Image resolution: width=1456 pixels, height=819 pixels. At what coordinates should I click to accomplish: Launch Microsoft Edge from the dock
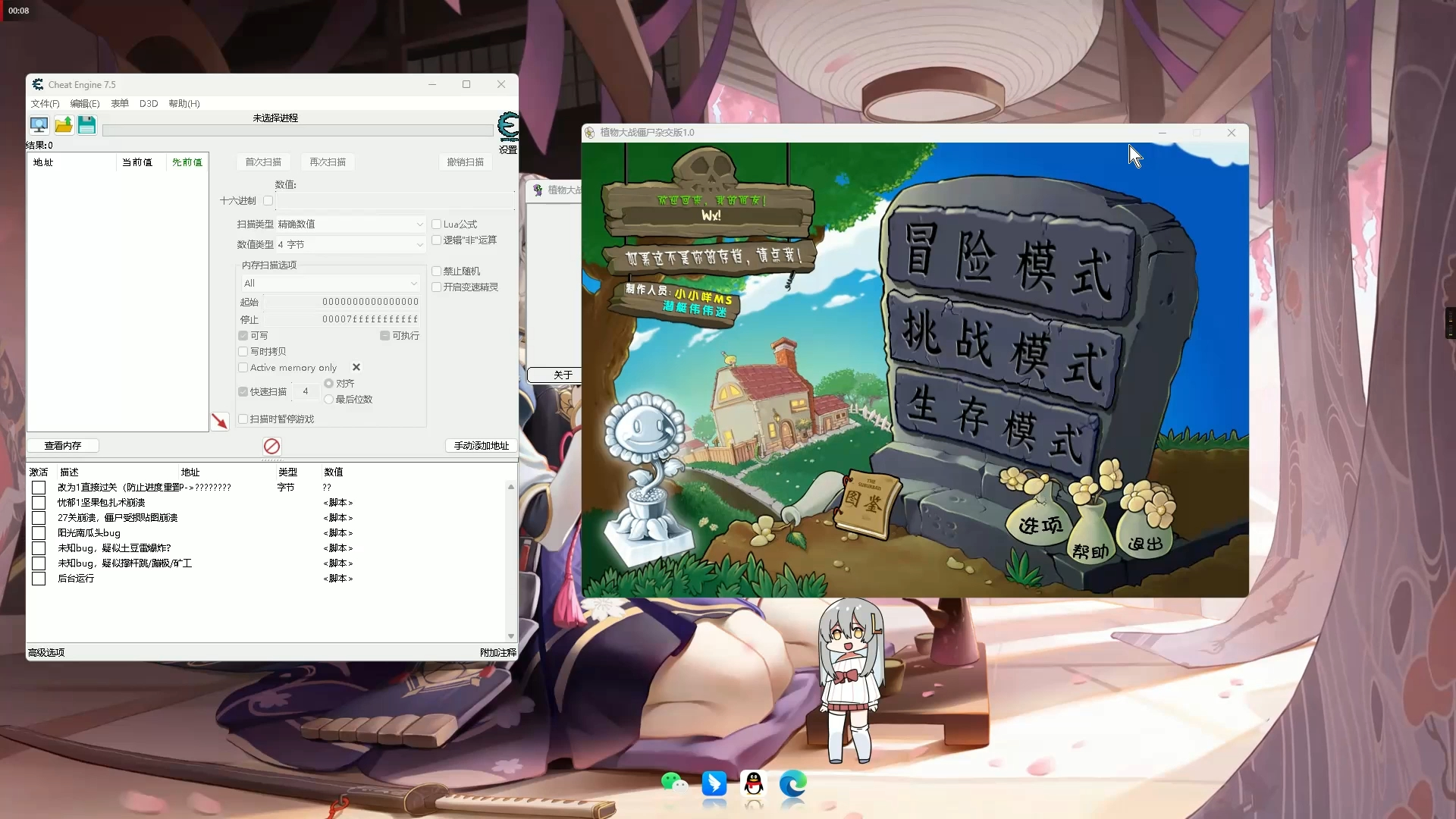tap(793, 783)
